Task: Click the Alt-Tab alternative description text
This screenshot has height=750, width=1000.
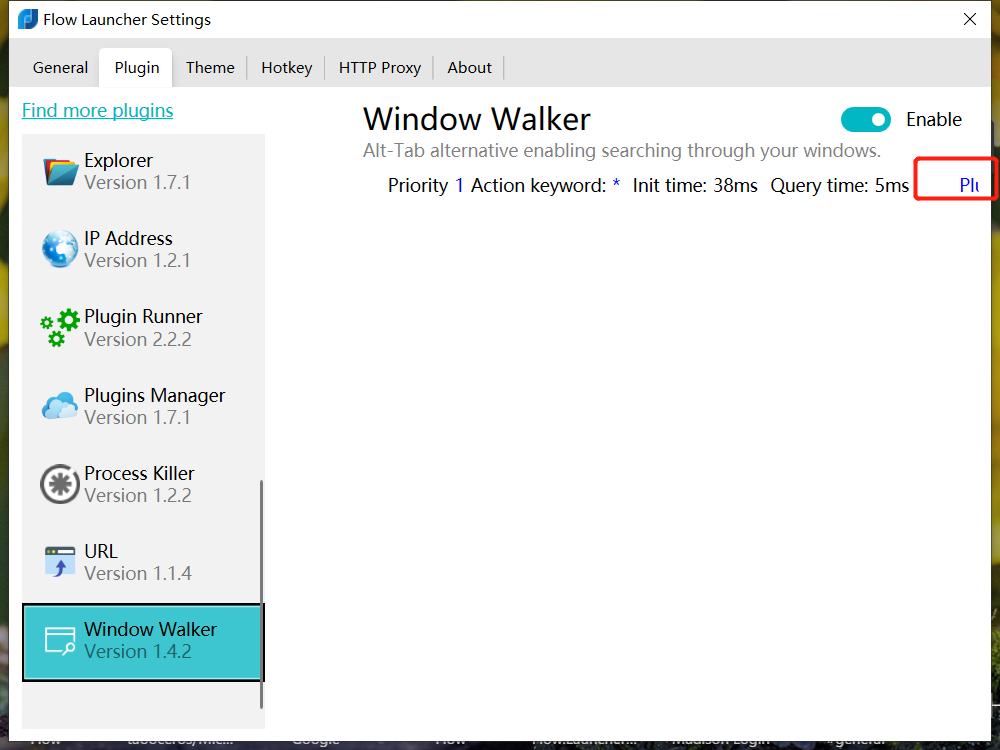Action: click(622, 151)
